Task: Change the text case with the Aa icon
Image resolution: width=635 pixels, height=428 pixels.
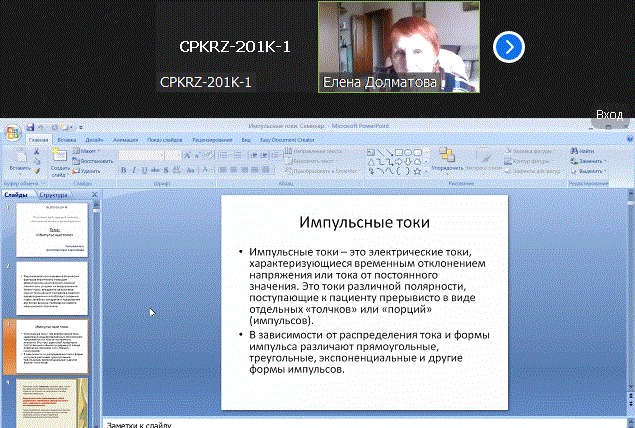Action: (191, 170)
